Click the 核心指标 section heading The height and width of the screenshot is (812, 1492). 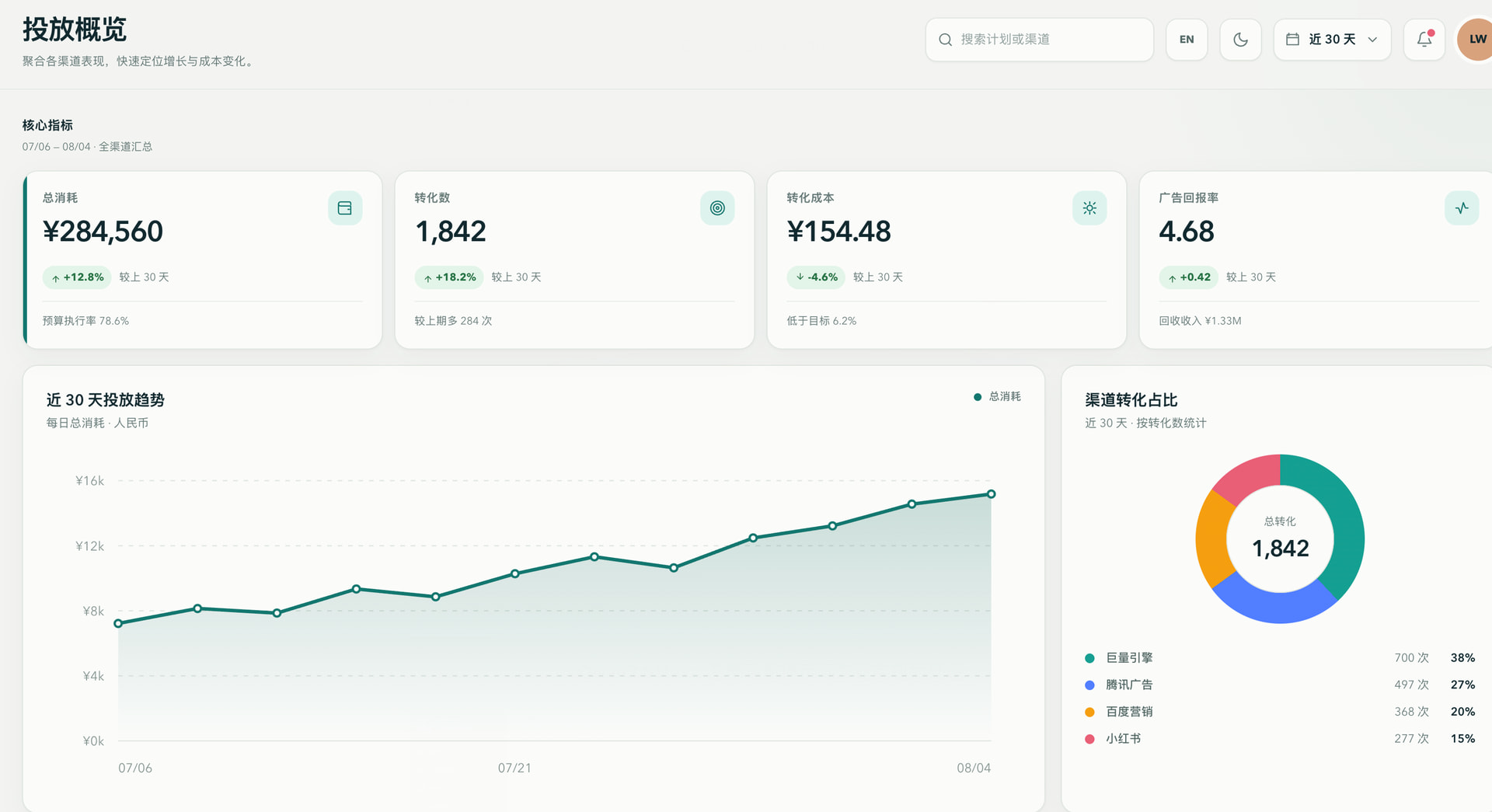(47, 125)
